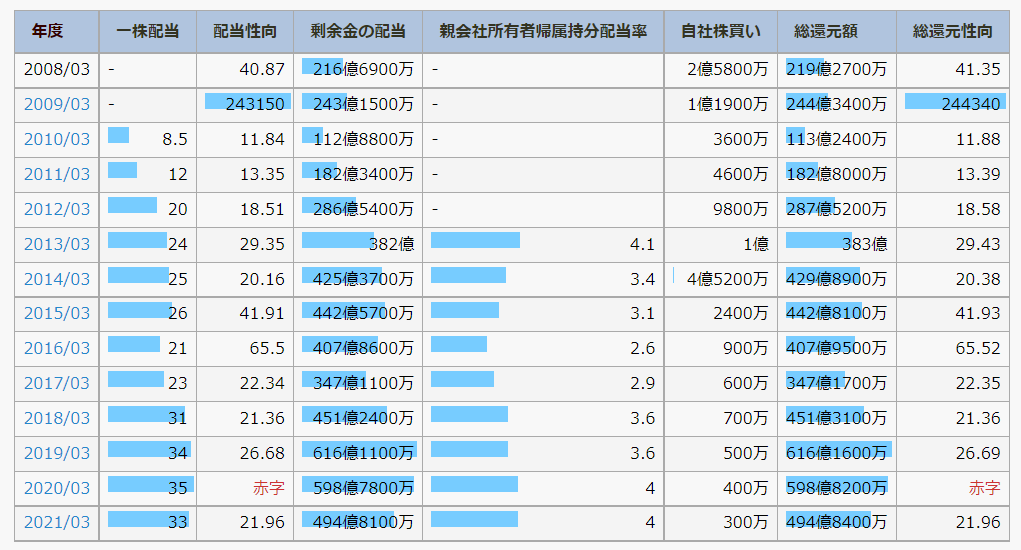Select the 383億 total return cell
The width and height of the screenshot is (1021, 550).
point(837,244)
